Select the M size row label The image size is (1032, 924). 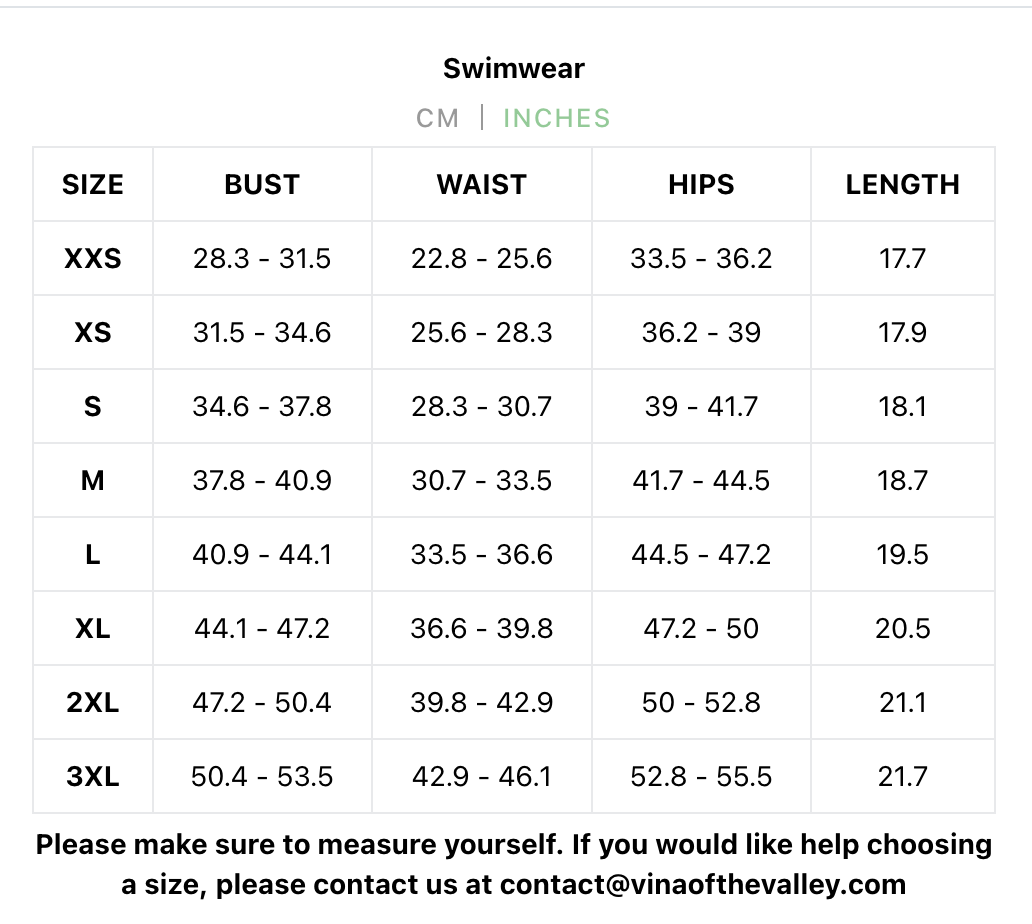93,481
